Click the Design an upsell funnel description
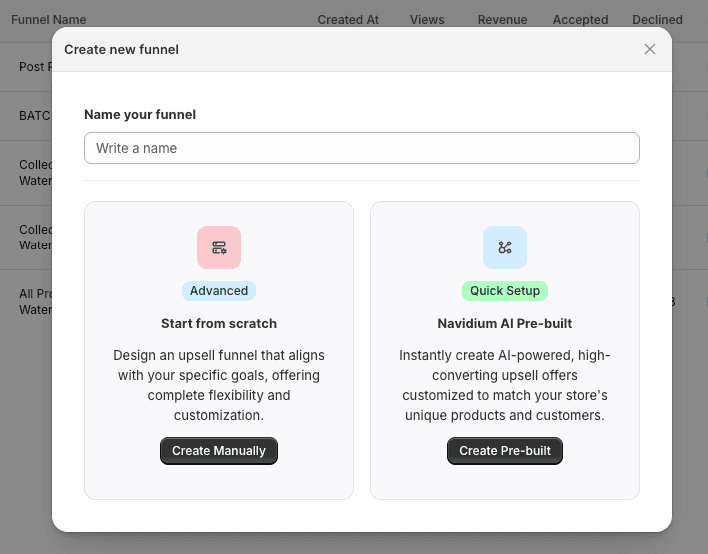This screenshot has height=554, width=708. click(219, 385)
